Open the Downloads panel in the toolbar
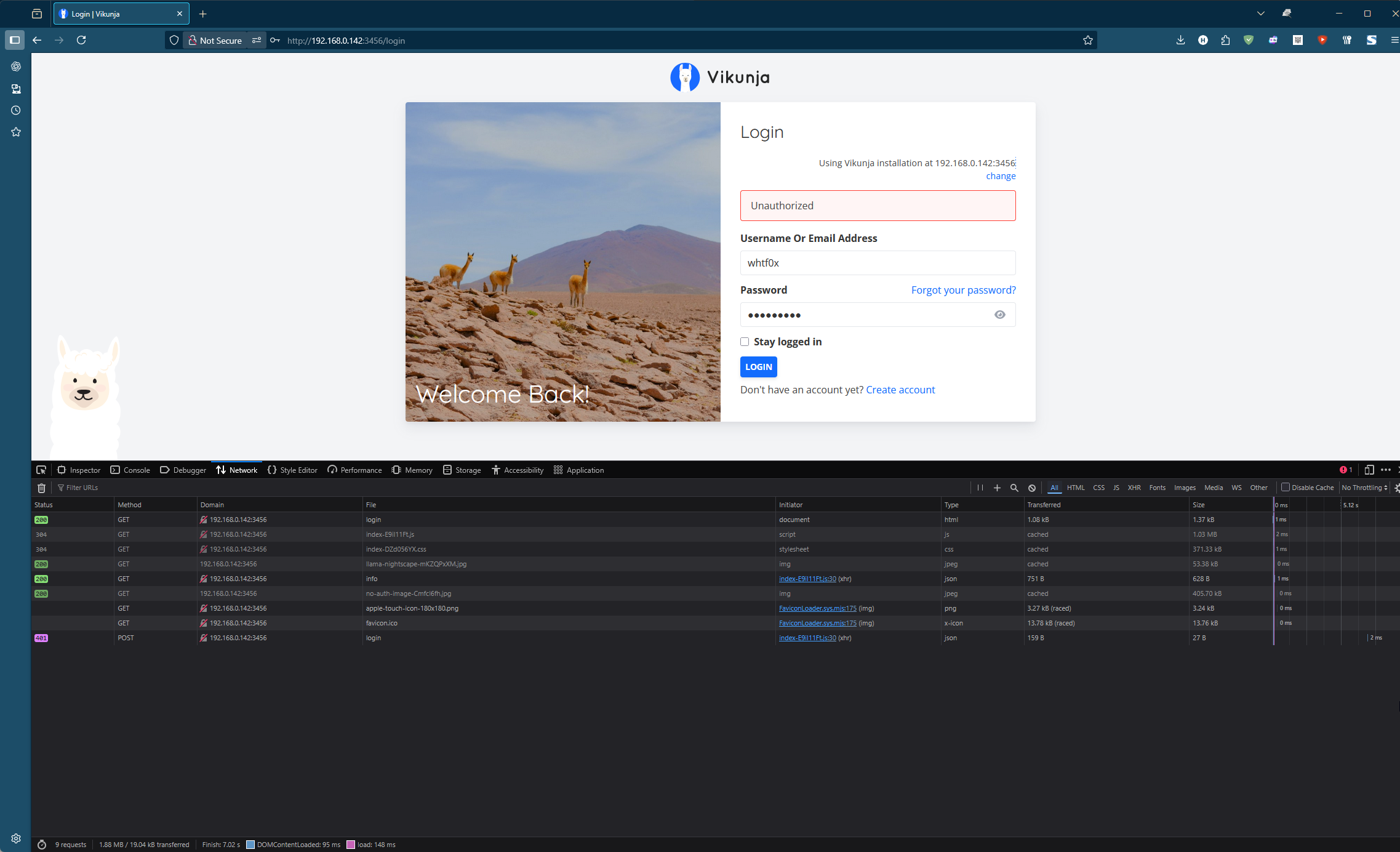The image size is (1400, 852). (1180, 41)
